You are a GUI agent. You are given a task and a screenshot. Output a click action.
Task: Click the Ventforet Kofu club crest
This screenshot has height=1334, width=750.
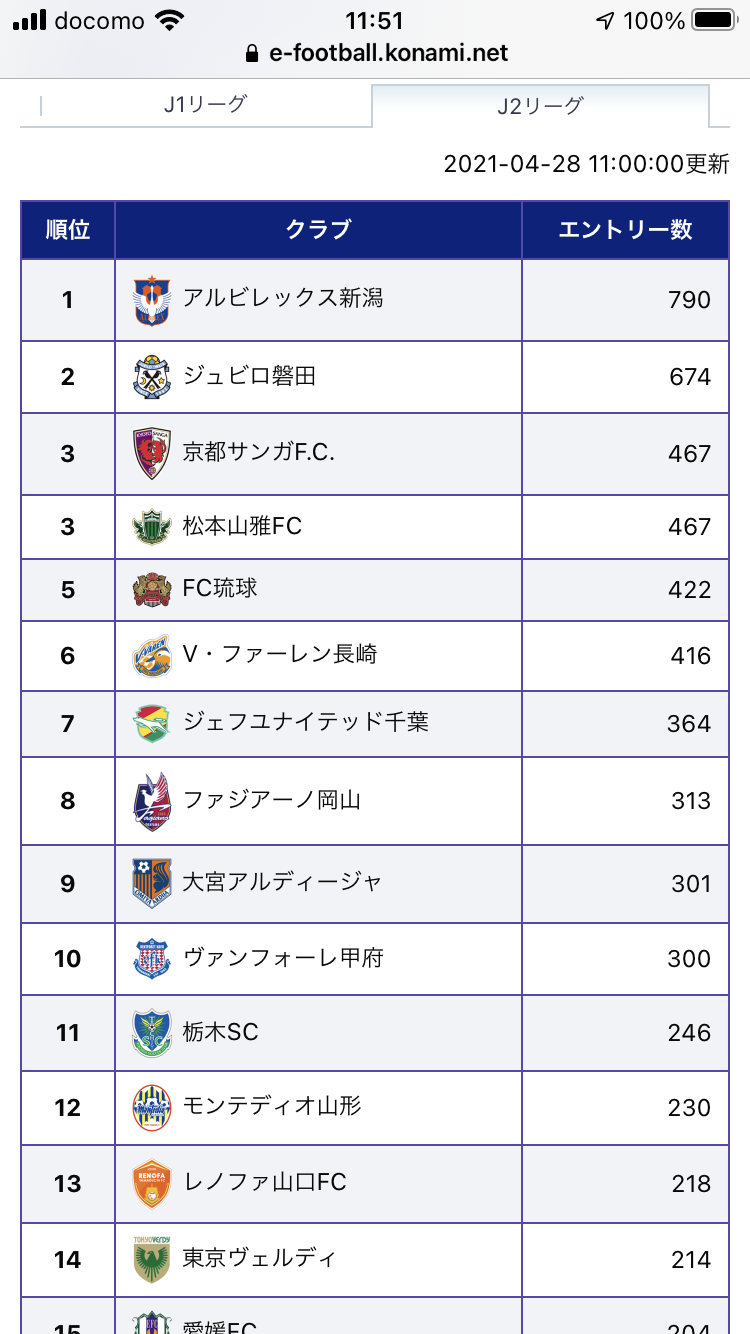click(x=152, y=959)
